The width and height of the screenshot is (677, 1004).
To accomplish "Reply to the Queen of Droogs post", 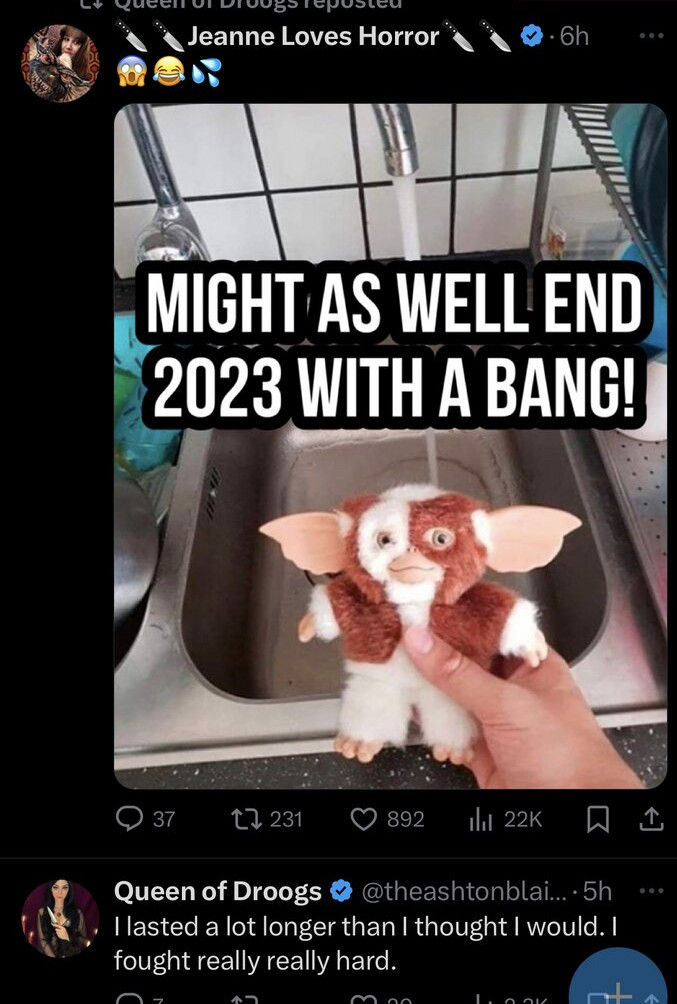I will click(138, 998).
